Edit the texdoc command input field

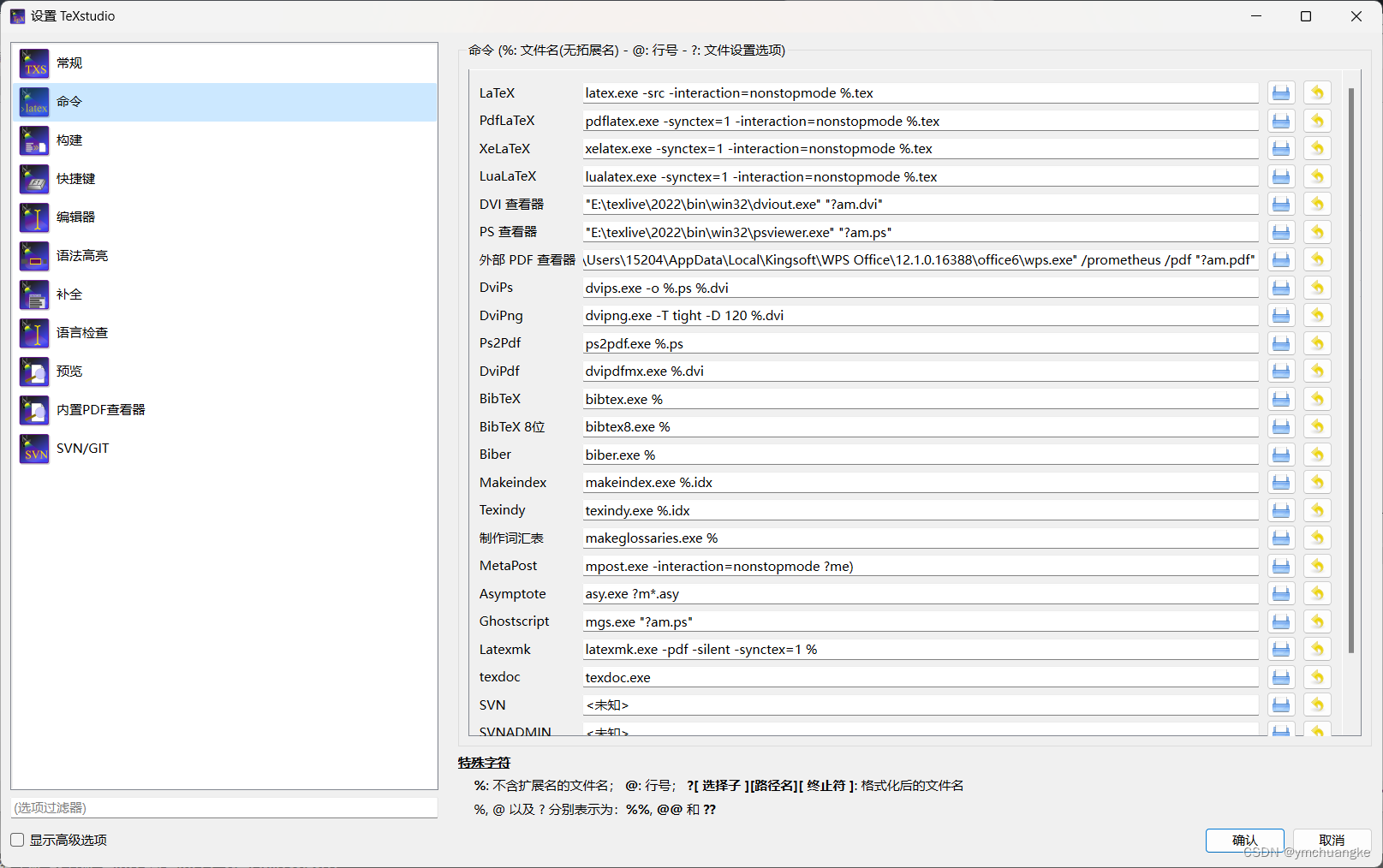pos(921,677)
